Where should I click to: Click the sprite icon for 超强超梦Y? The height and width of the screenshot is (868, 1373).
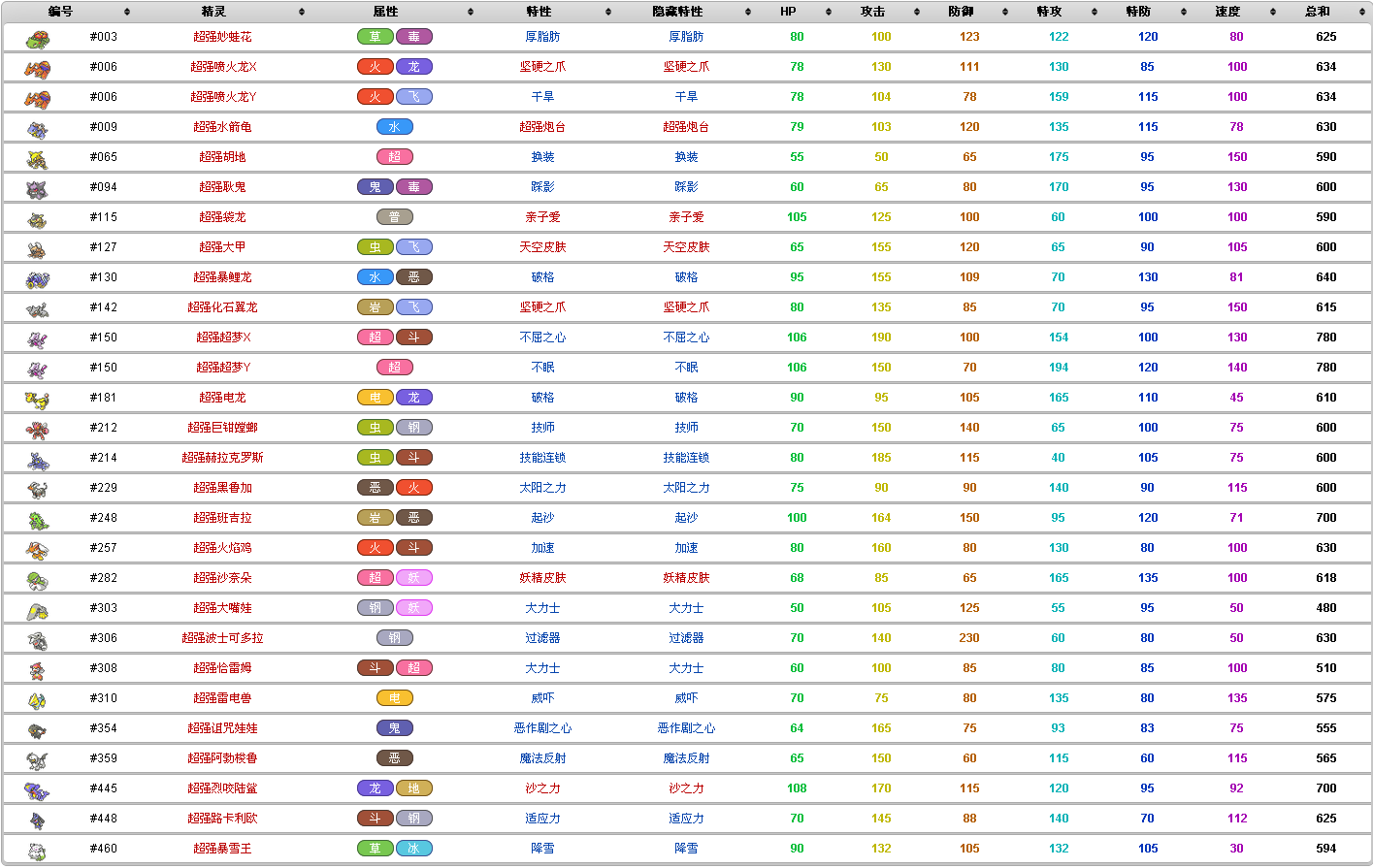click(x=37, y=370)
